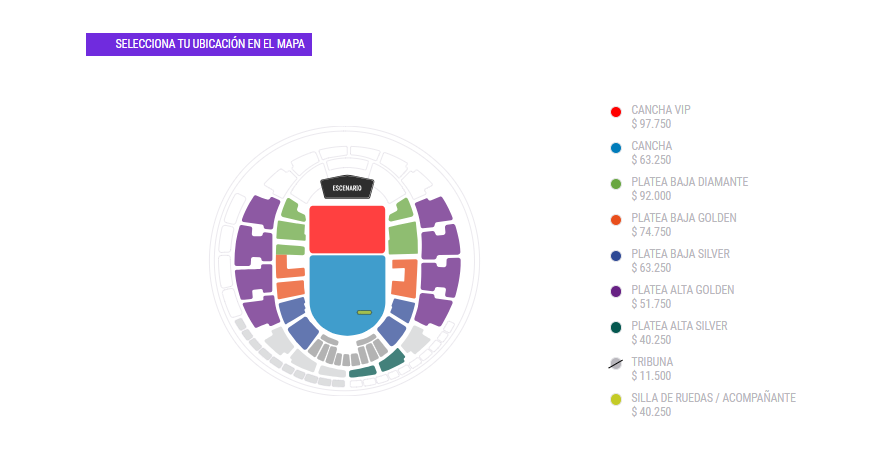Viewport: 892px width, 449px height.
Task: Click the red Cancha VIP legend dot
Action: (616, 111)
